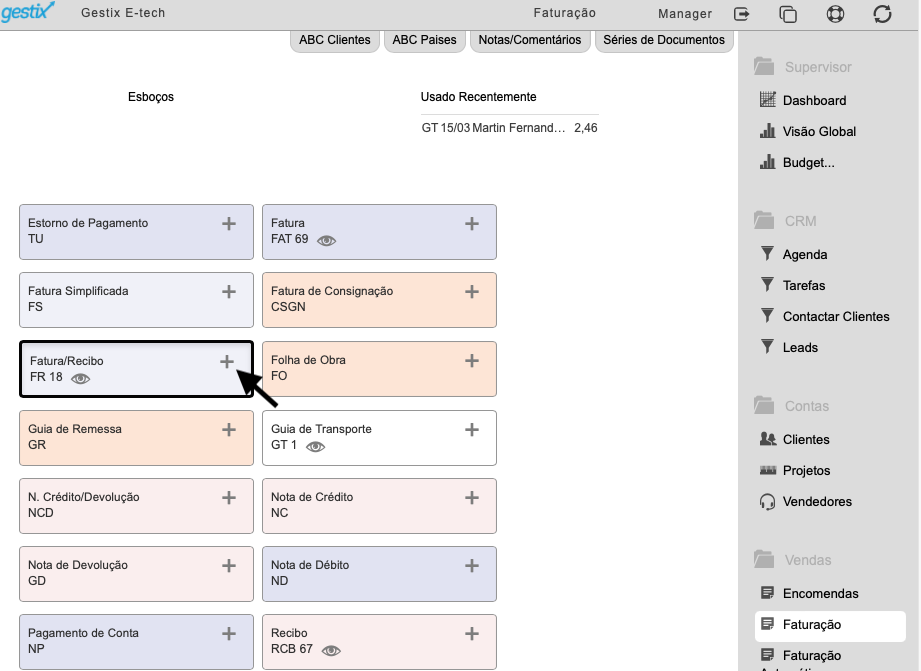This screenshot has width=921, height=671.
Task: Click the Budget bar chart icon
Action: point(768,162)
